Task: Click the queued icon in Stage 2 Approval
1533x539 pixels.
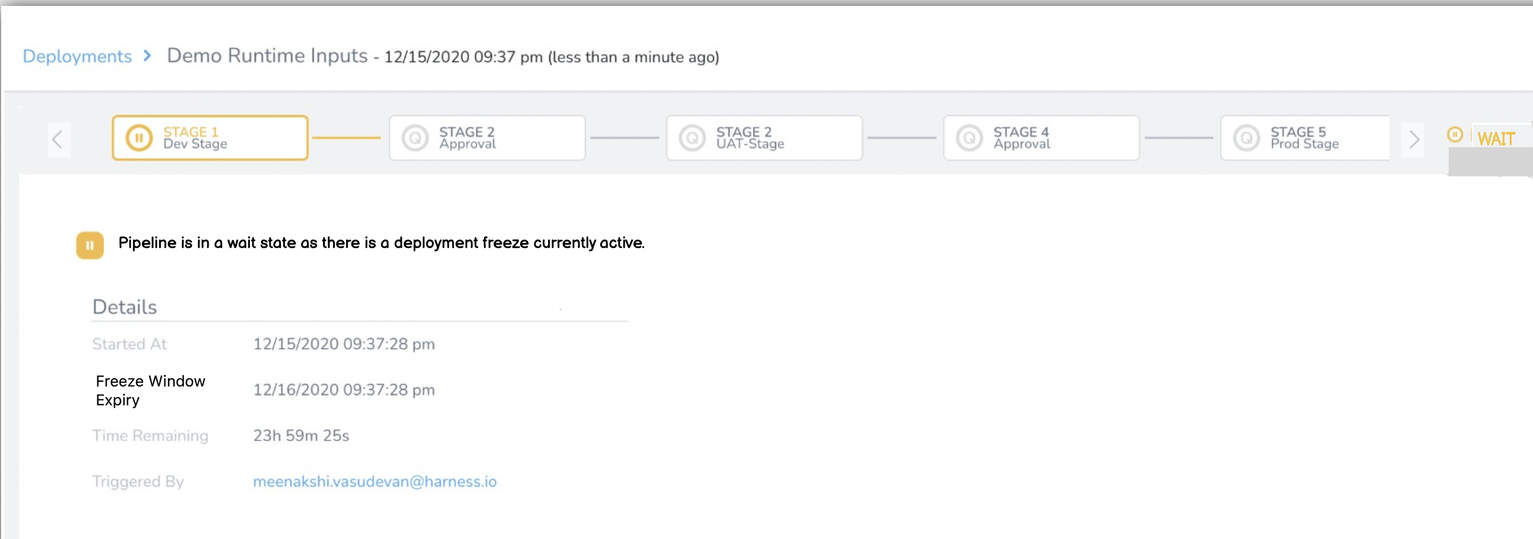Action: pos(415,138)
